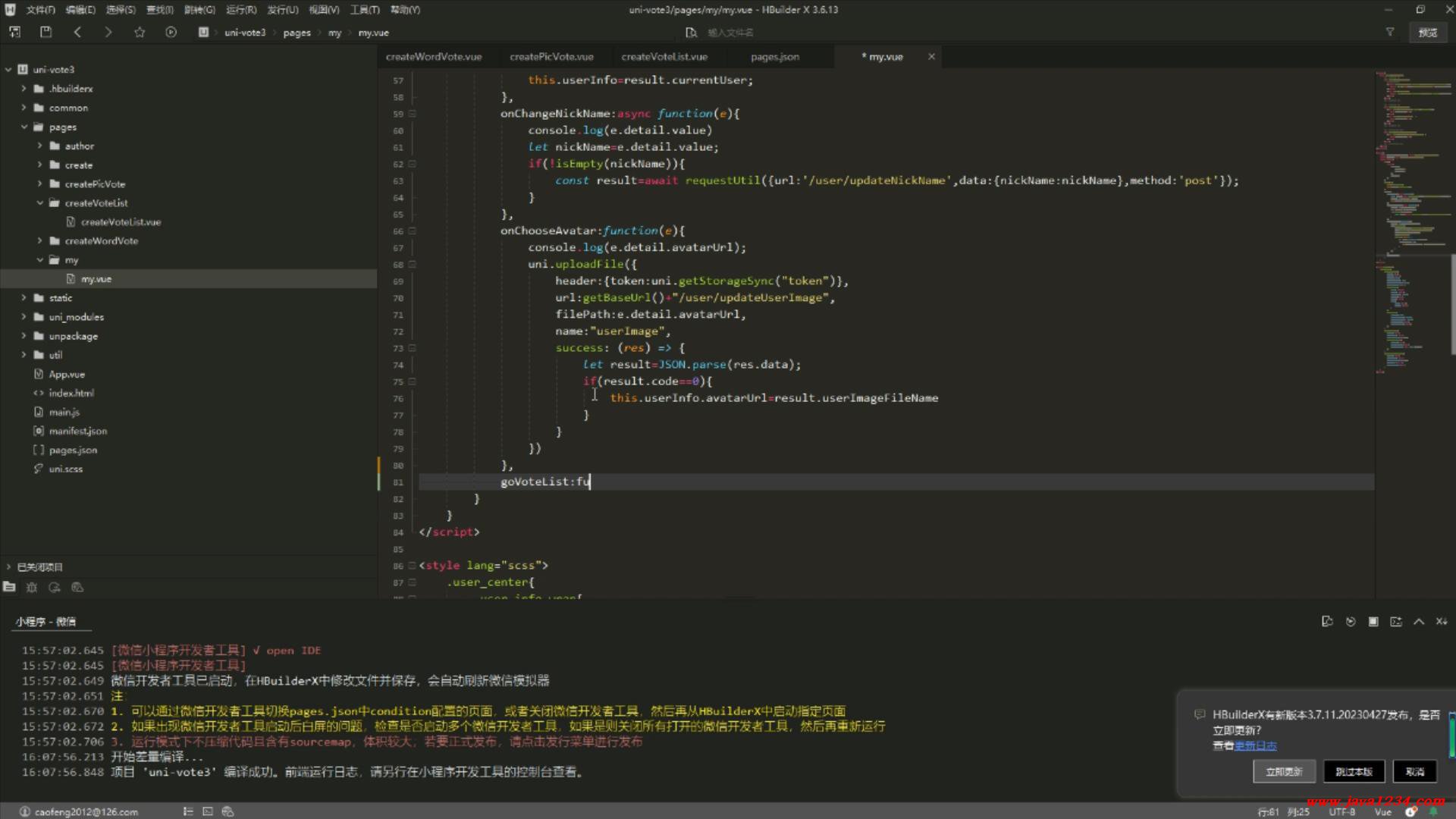Click the UTF-8 encoding in status bar
The width and height of the screenshot is (1456, 819).
pyautogui.click(x=1342, y=811)
